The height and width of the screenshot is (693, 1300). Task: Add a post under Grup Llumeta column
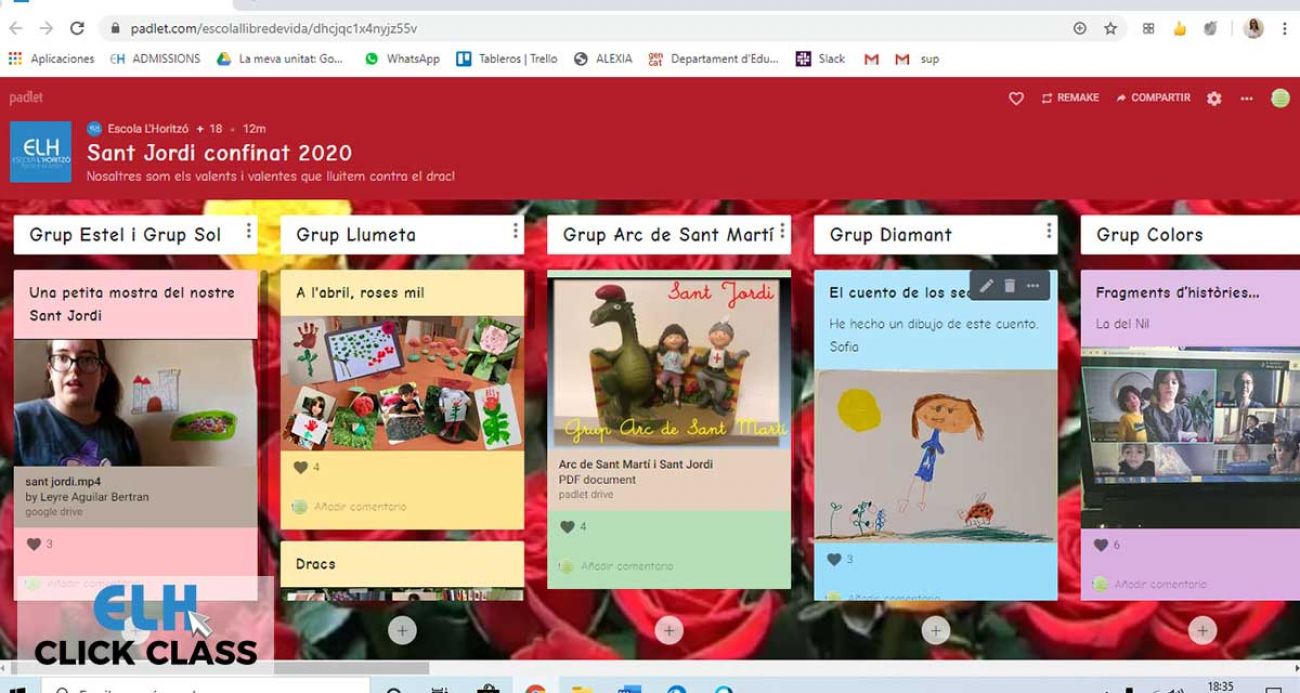402,630
